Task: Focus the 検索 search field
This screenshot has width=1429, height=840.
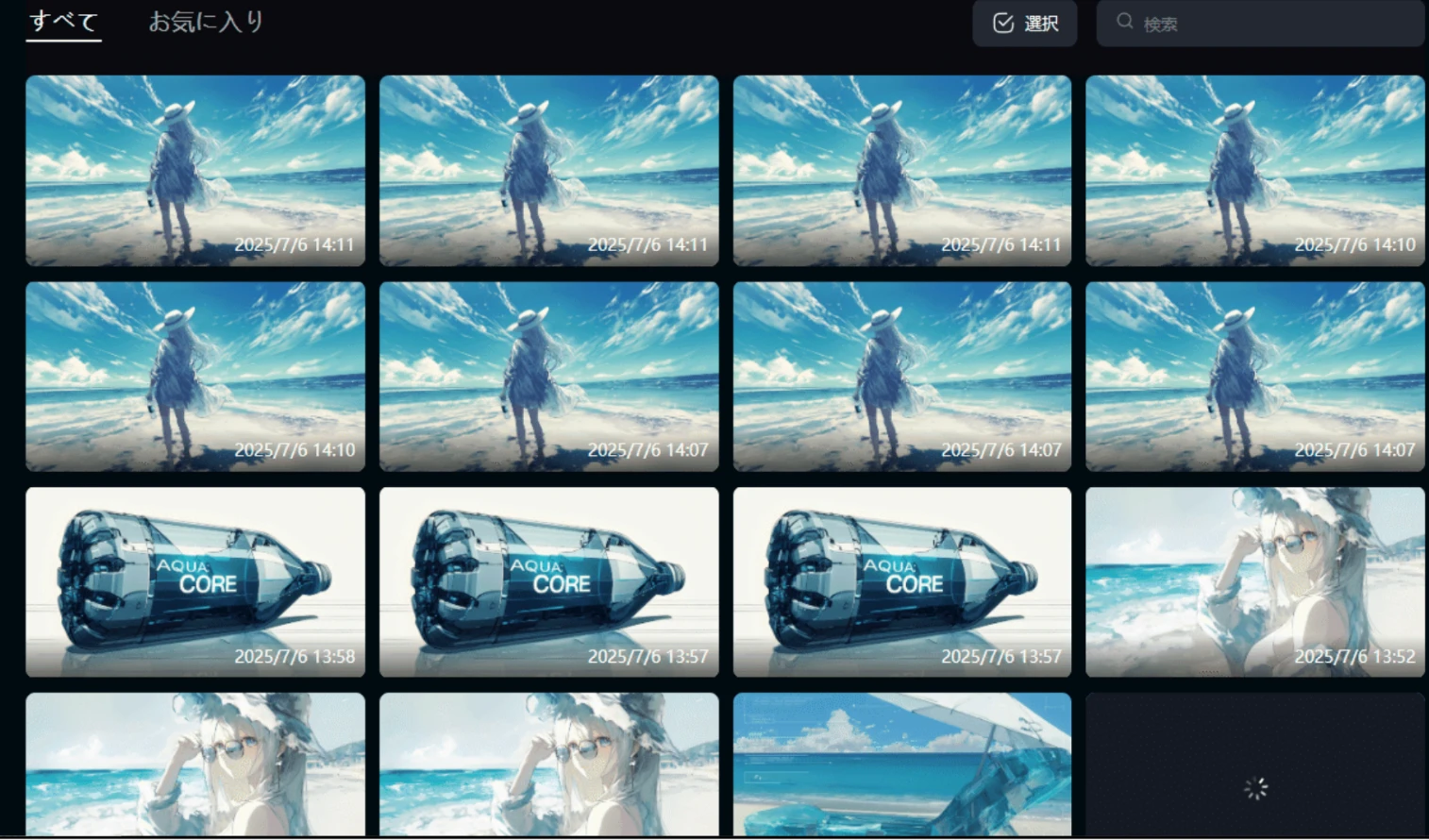Action: [1260, 24]
